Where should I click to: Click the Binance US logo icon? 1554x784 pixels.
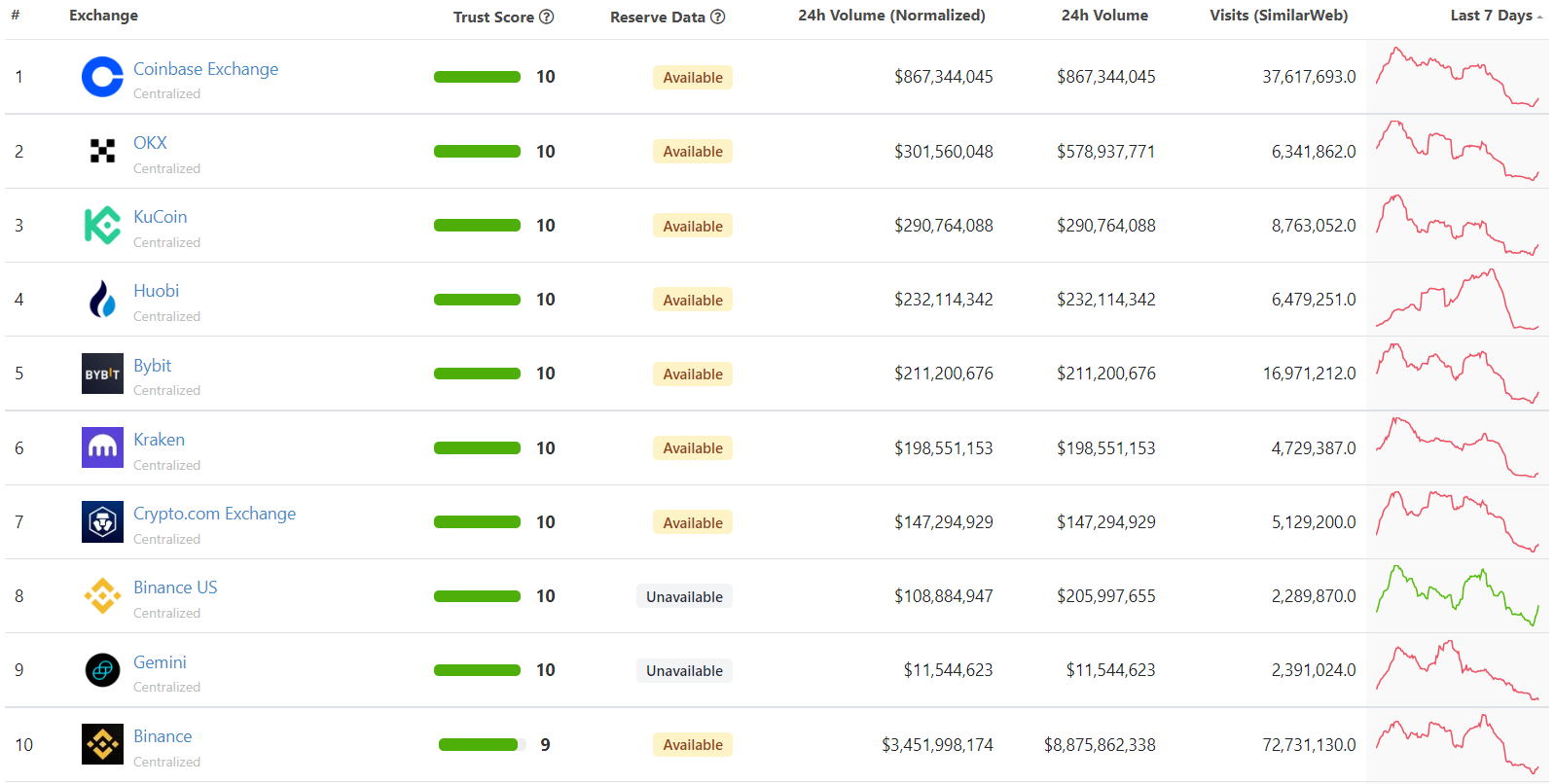[x=102, y=596]
